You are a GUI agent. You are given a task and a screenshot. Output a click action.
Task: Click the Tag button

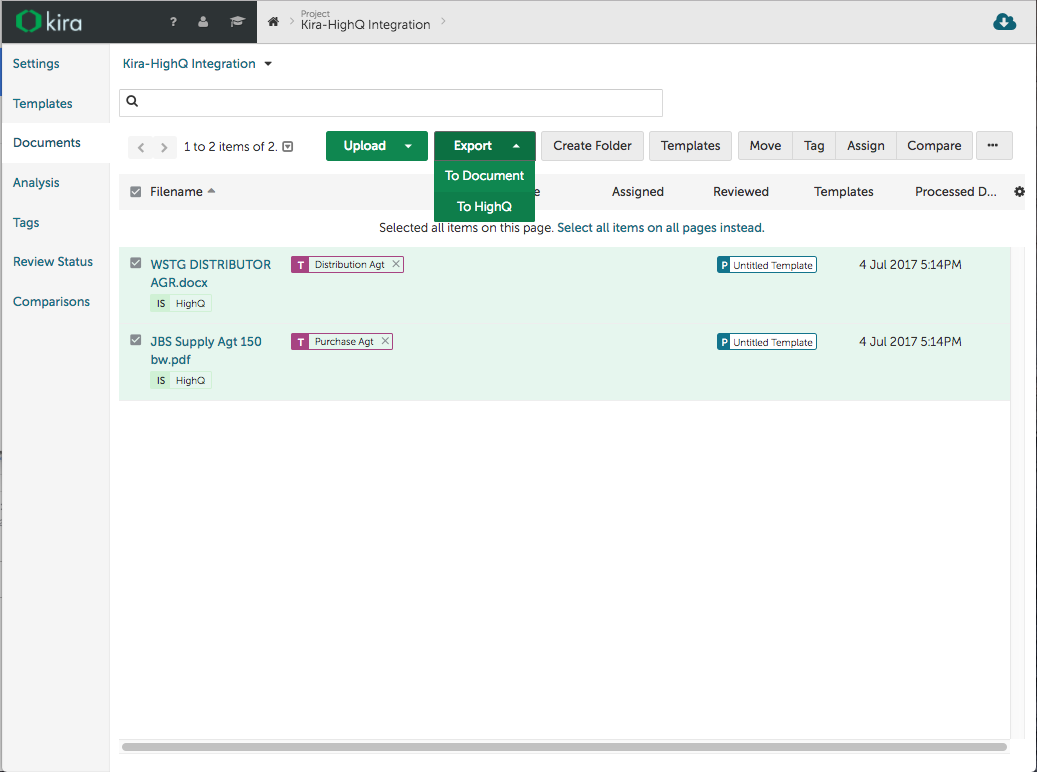click(x=814, y=146)
